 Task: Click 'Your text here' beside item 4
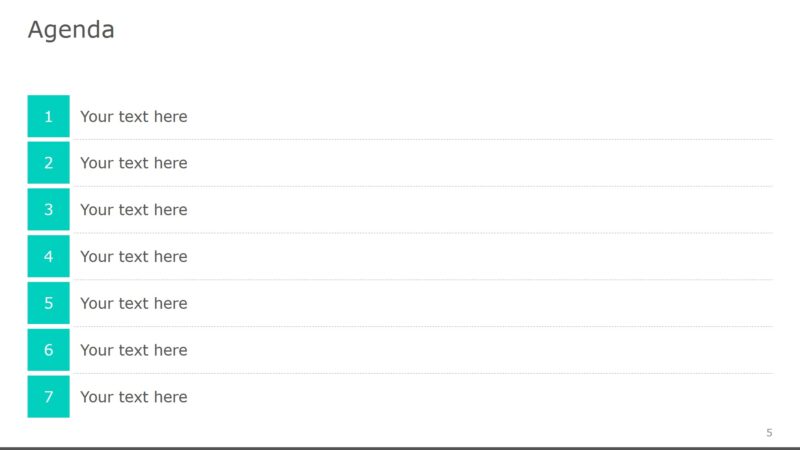tap(134, 256)
